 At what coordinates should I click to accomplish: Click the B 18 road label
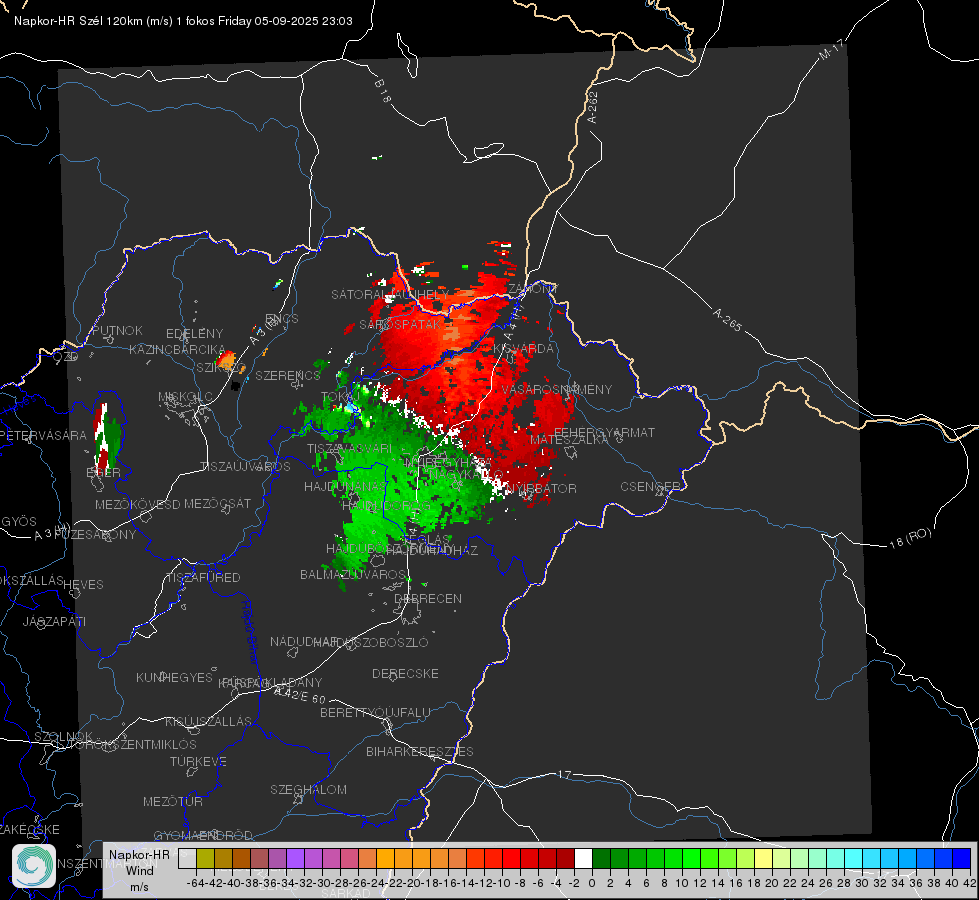pos(382,91)
